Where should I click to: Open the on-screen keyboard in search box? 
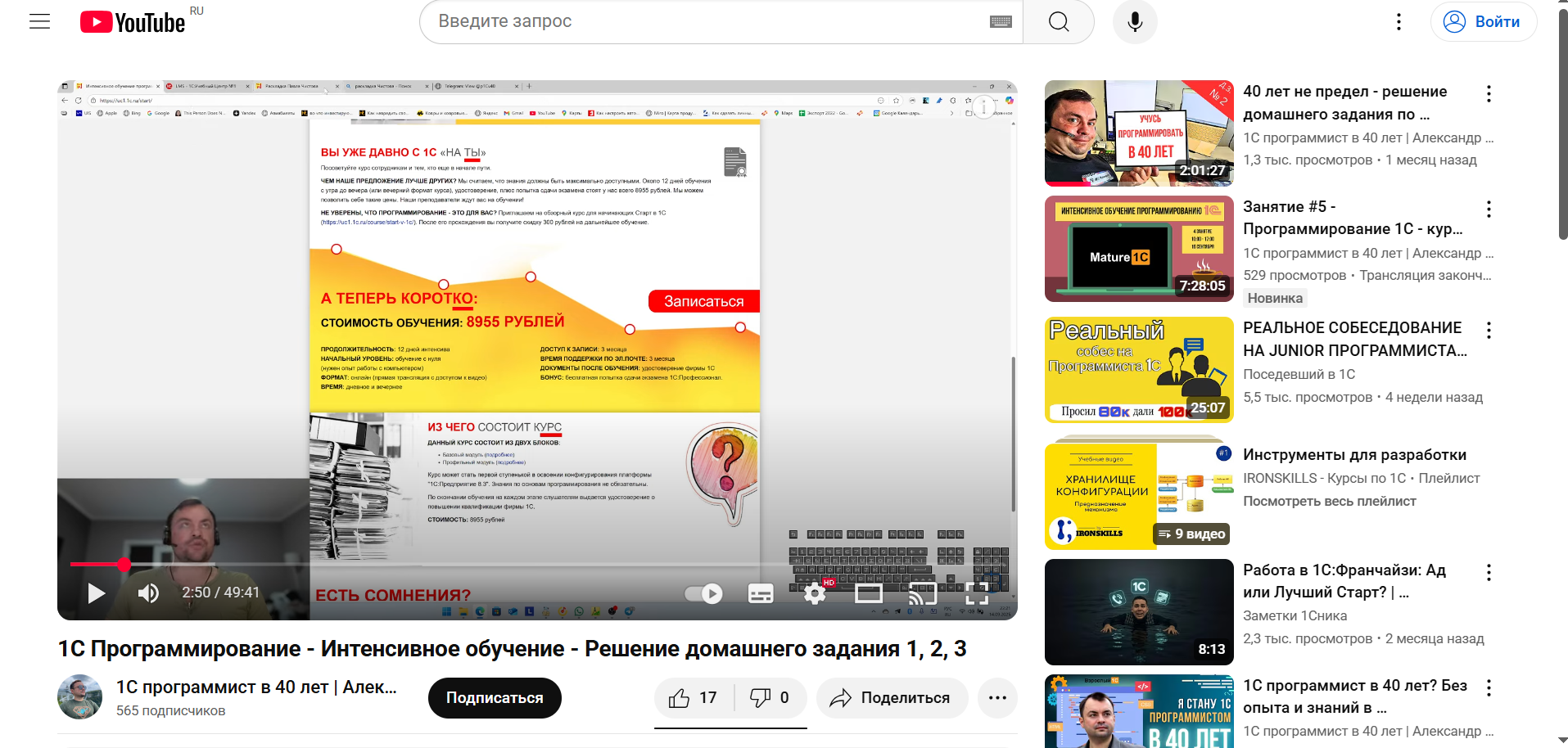(x=1001, y=22)
